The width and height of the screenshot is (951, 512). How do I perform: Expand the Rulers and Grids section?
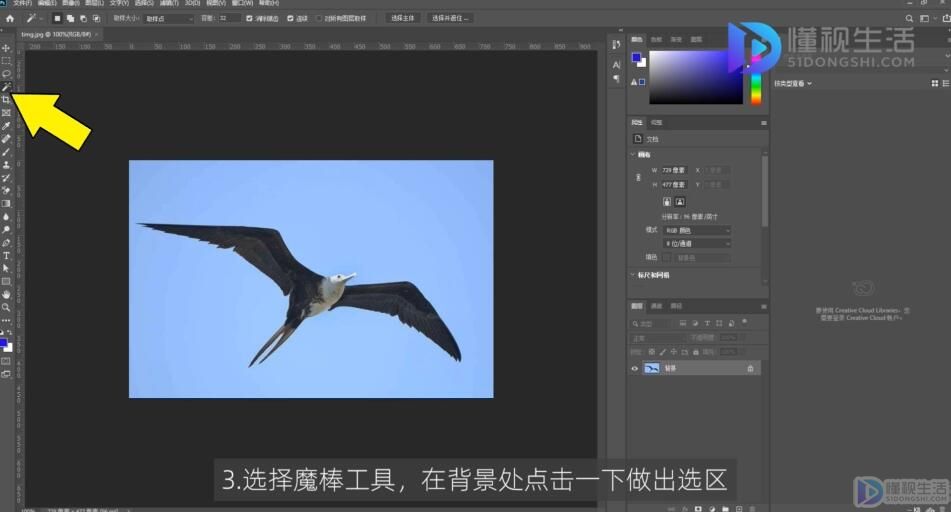pyautogui.click(x=633, y=275)
